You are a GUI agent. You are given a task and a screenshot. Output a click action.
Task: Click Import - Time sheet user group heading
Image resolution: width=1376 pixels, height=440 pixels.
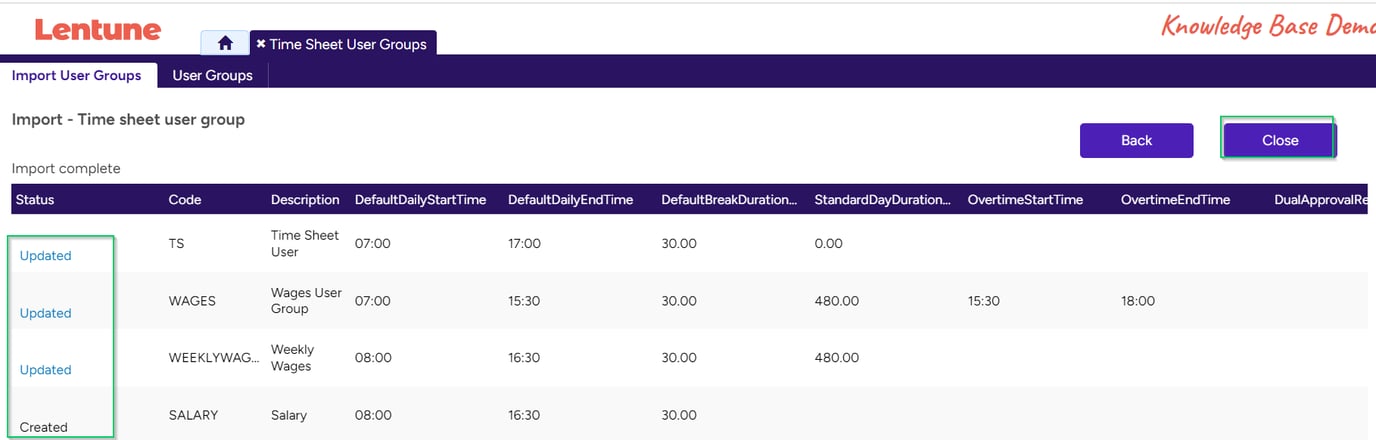click(128, 119)
